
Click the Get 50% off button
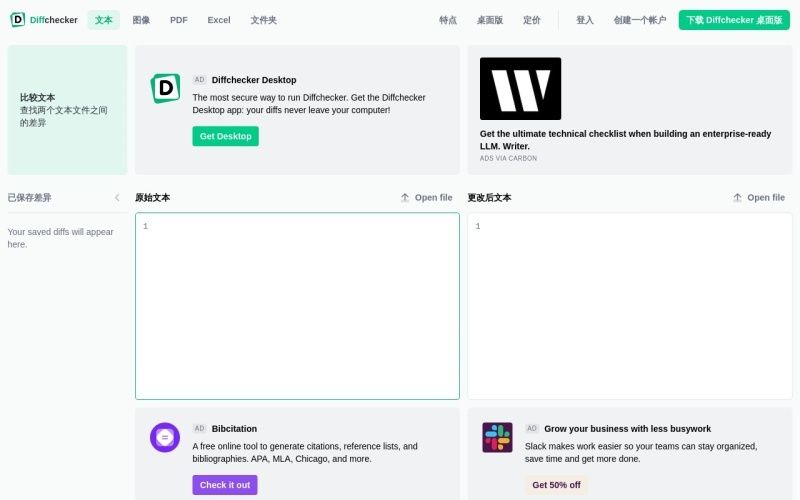coord(556,485)
